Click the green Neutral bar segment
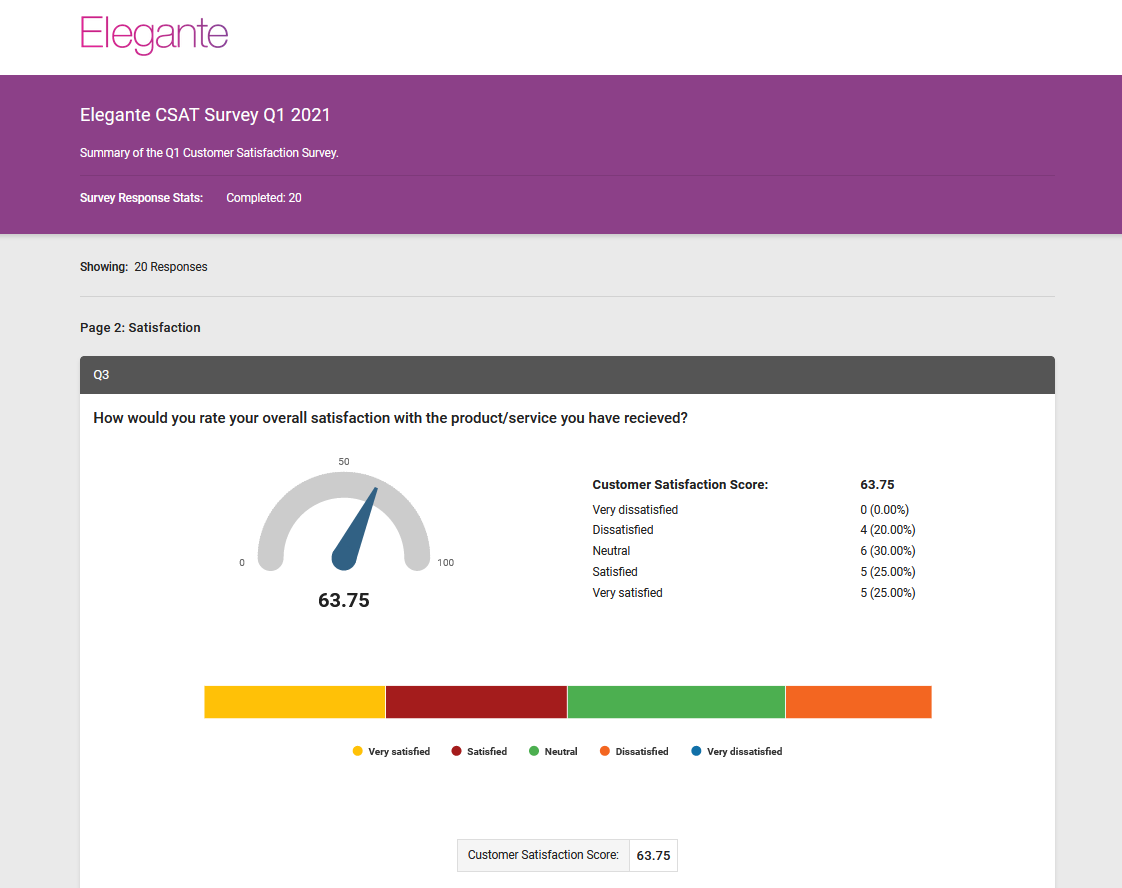The image size is (1122, 888). (676, 702)
